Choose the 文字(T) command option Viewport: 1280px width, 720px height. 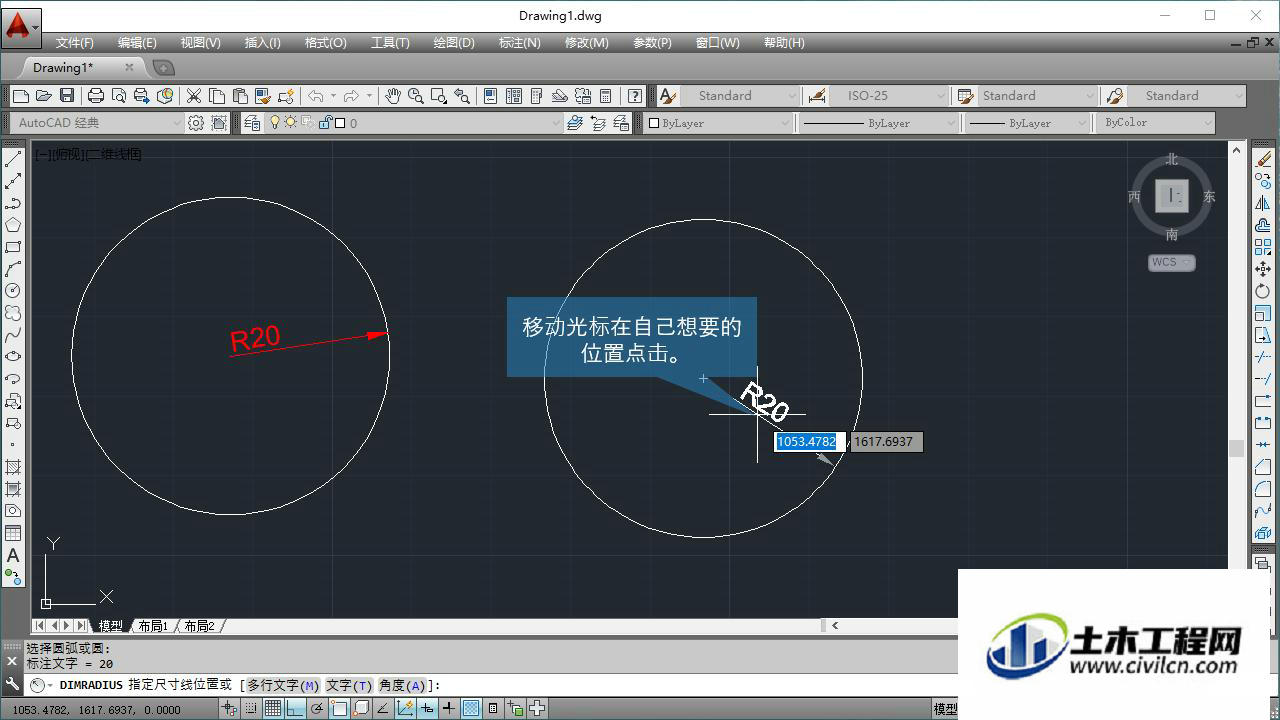pyautogui.click(x=349, y=685)
